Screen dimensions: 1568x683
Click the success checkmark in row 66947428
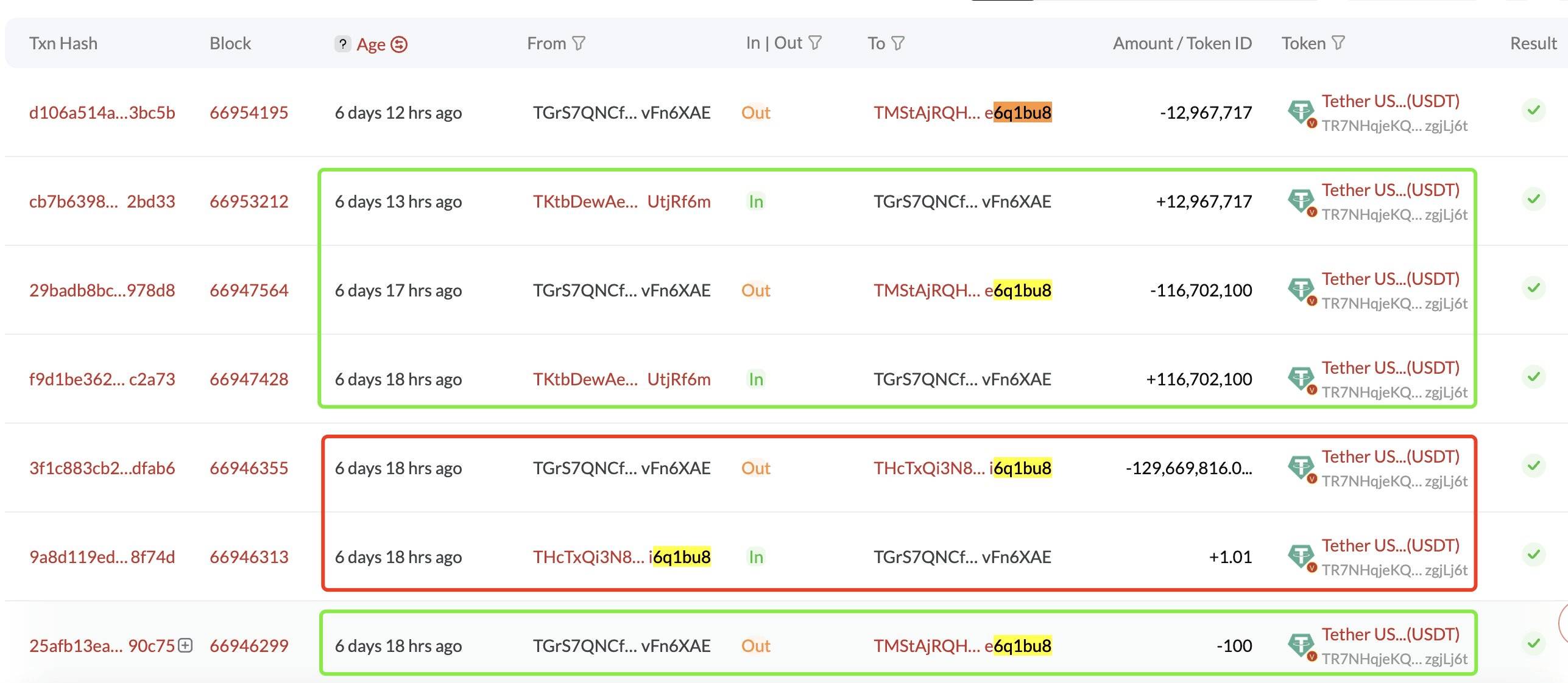pyautogui.click(x=1534, y=377)
